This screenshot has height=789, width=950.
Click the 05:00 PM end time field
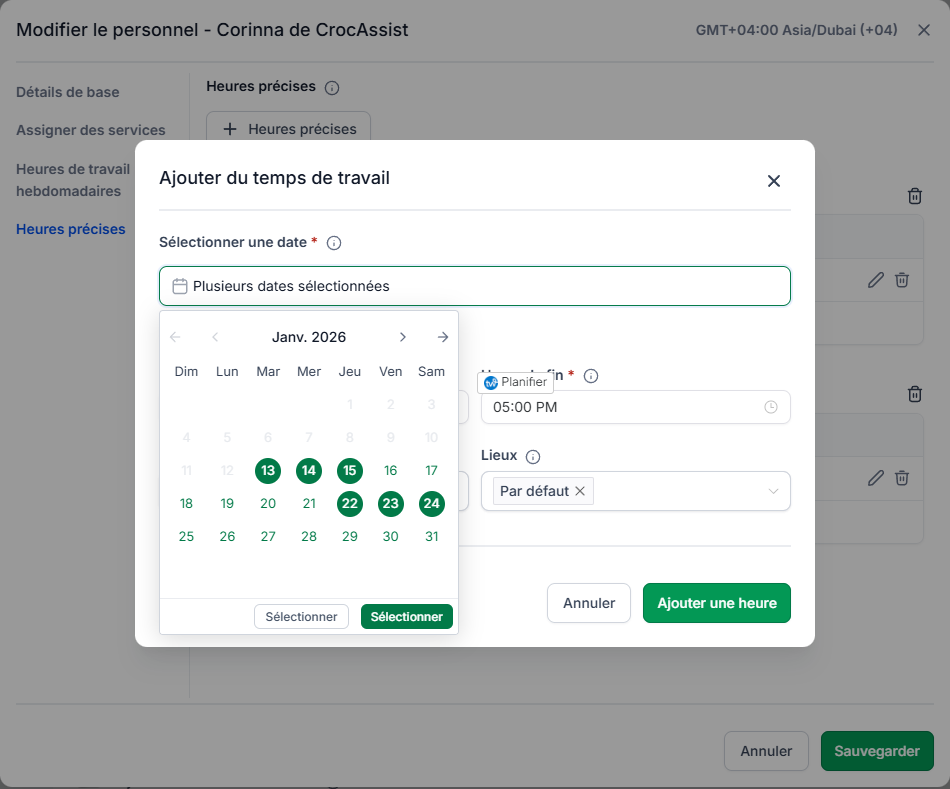click(636, 407)
